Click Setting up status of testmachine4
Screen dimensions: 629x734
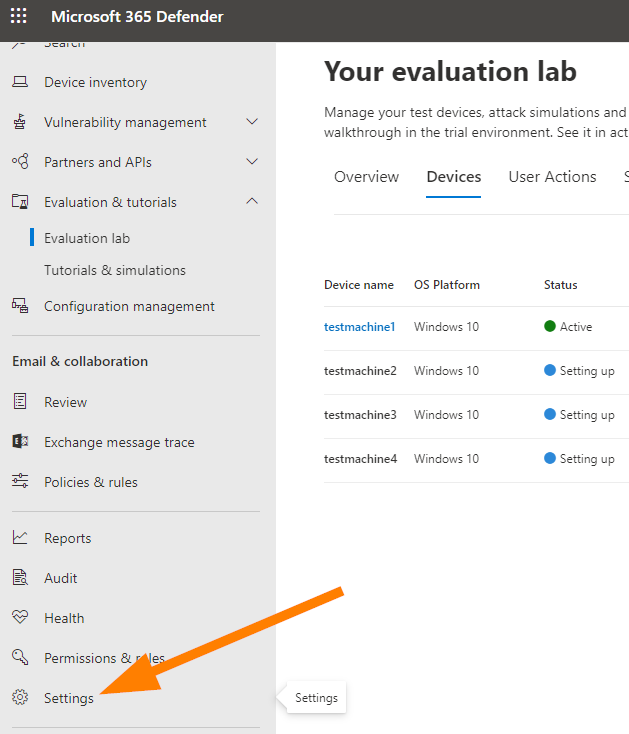pos(579,459)
